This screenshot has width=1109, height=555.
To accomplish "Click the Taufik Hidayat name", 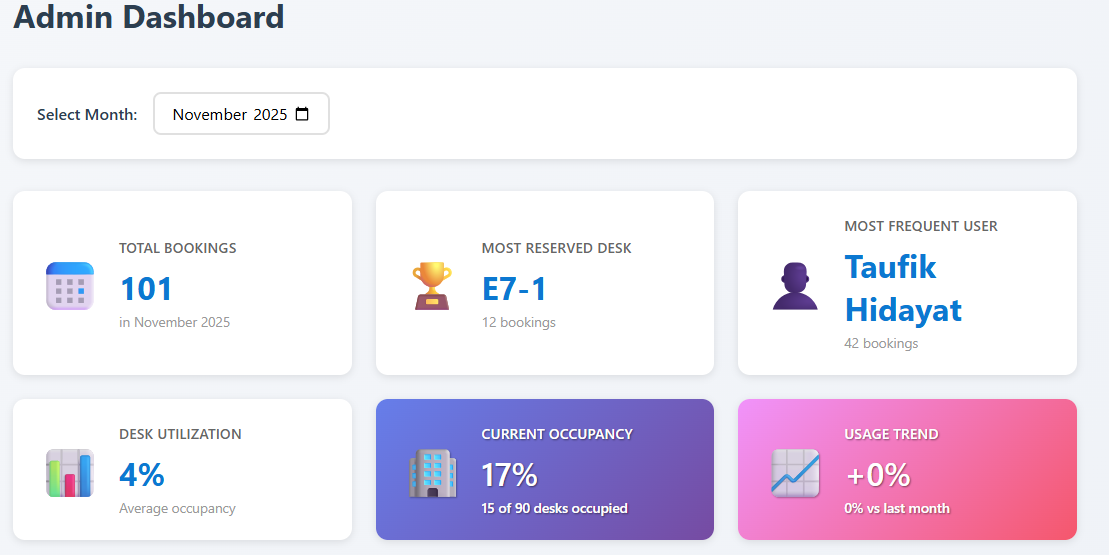I will (x=903, y=288).
